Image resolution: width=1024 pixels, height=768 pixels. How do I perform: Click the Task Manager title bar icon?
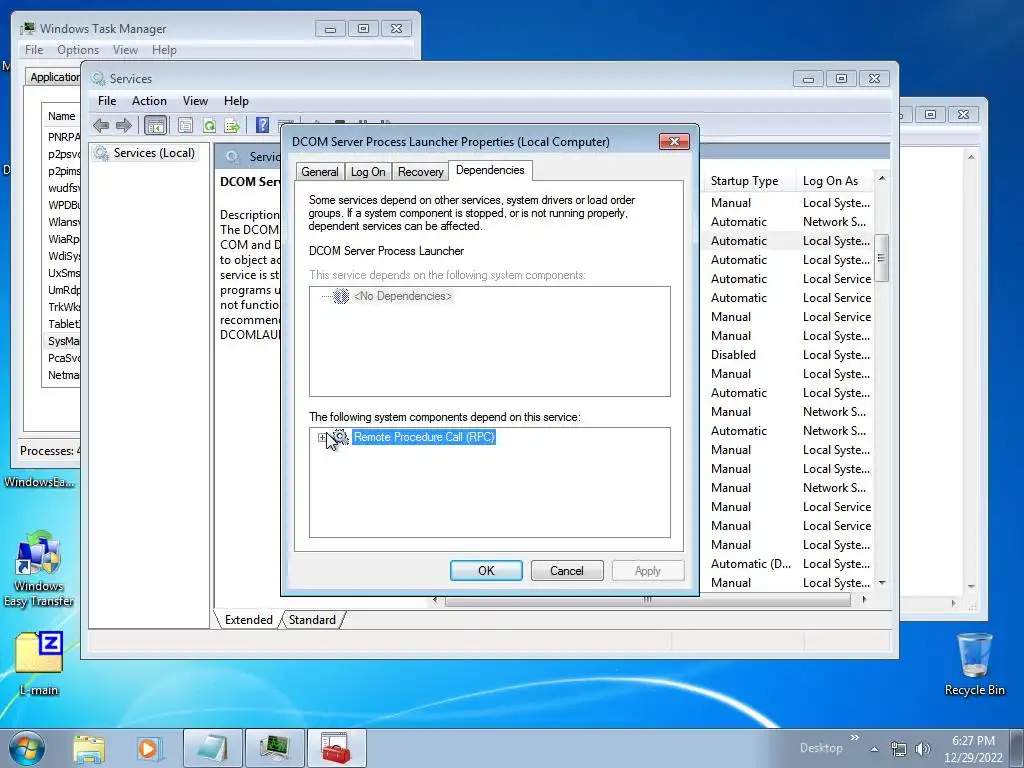tap(27, 29)
